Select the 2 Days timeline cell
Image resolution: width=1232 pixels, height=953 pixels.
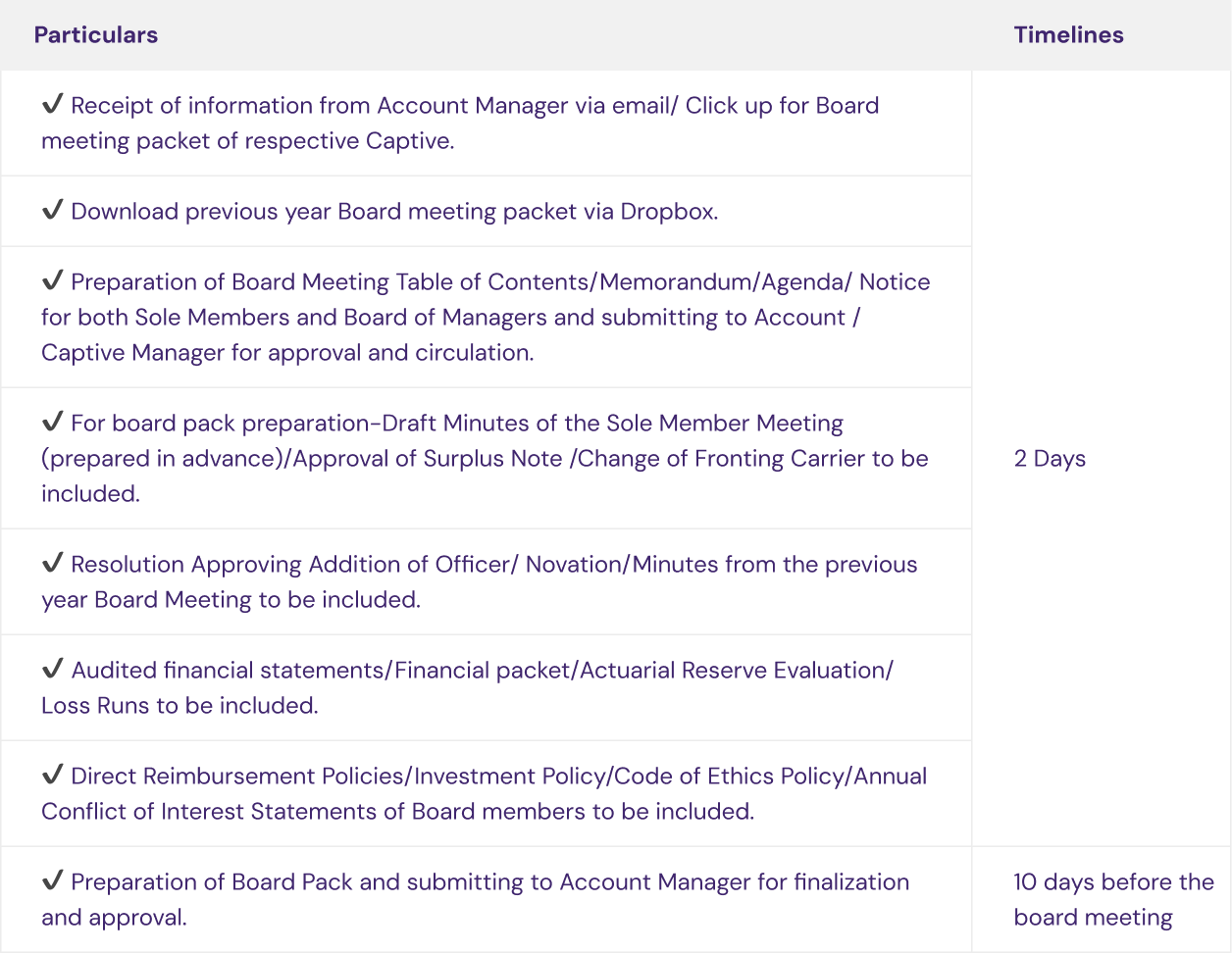point(1050,459)
